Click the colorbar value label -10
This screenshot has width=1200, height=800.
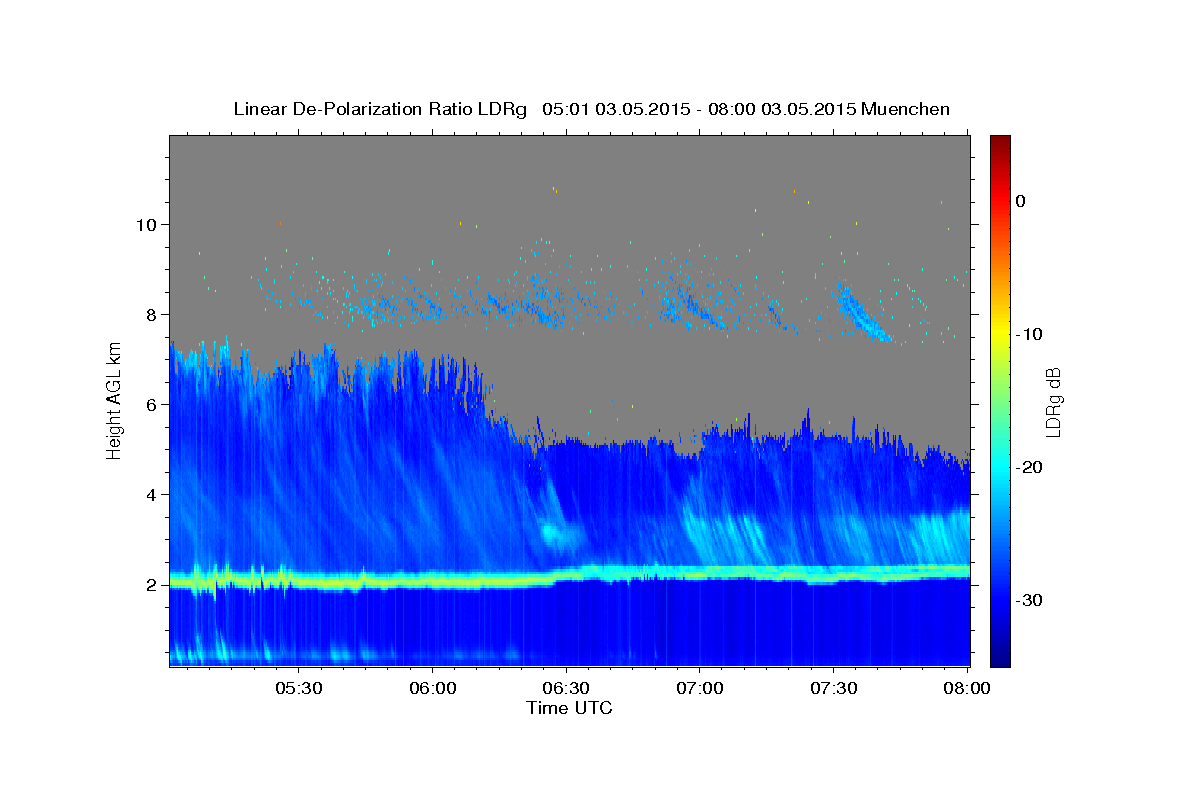[x=1029, y=334]
